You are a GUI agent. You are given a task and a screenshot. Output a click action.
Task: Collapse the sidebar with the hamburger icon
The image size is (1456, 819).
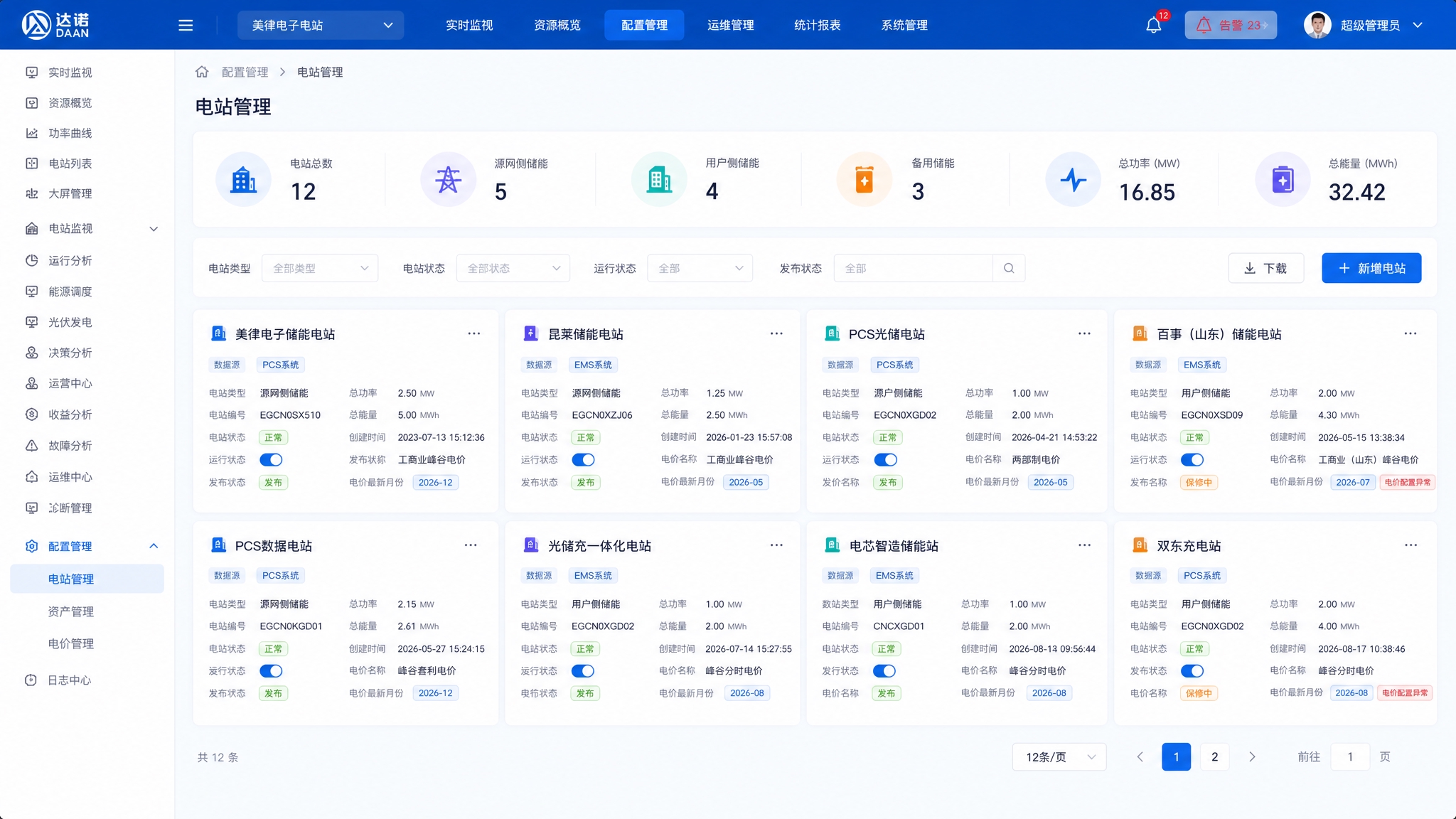(186, 26)
